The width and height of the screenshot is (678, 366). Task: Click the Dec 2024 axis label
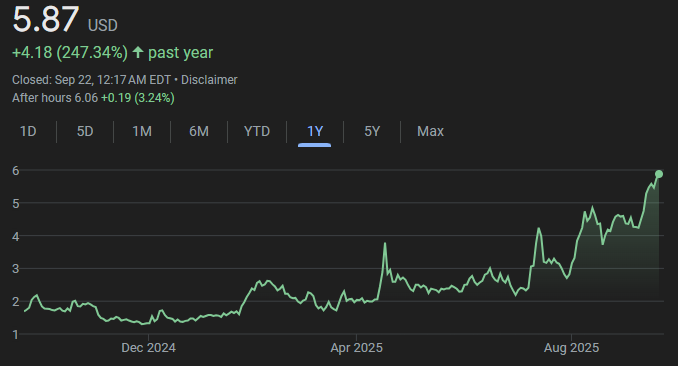[148, 348]
